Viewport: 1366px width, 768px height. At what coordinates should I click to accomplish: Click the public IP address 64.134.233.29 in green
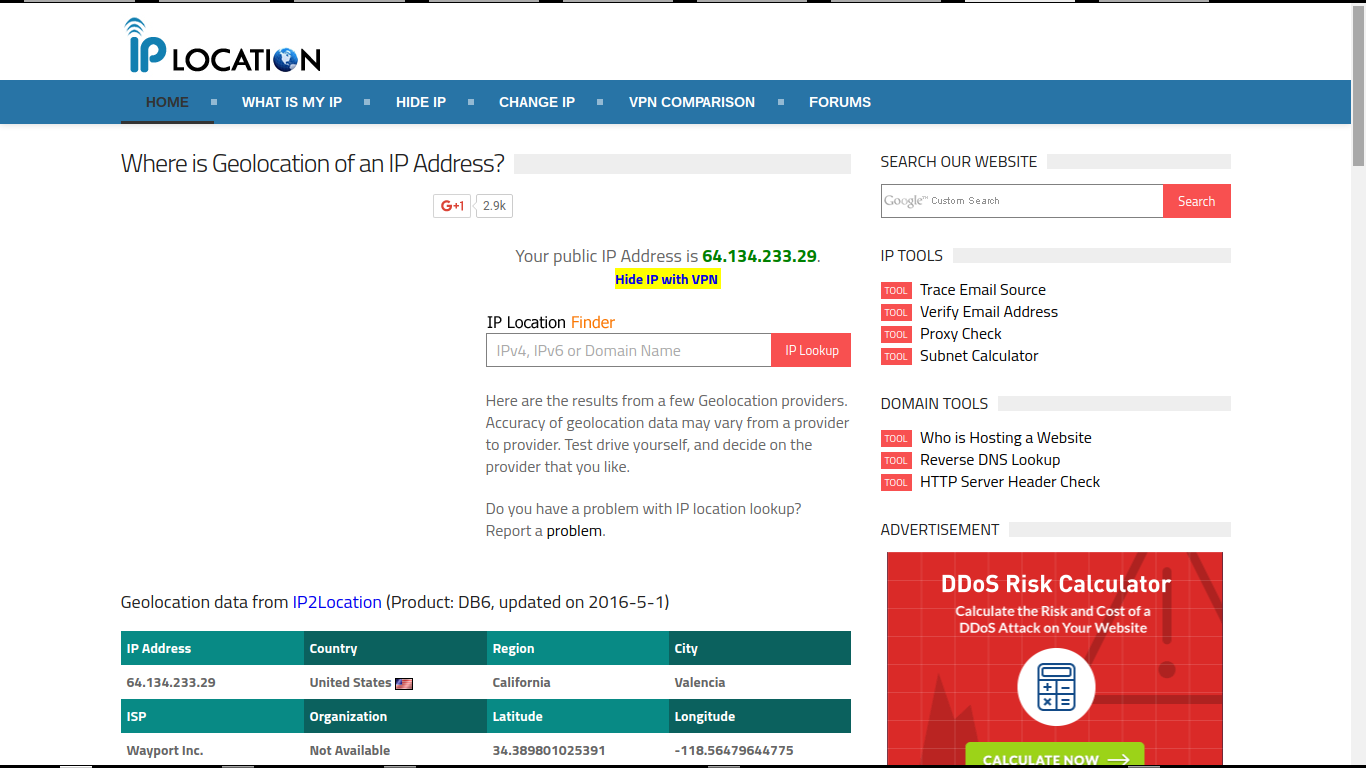coord(760,256)
